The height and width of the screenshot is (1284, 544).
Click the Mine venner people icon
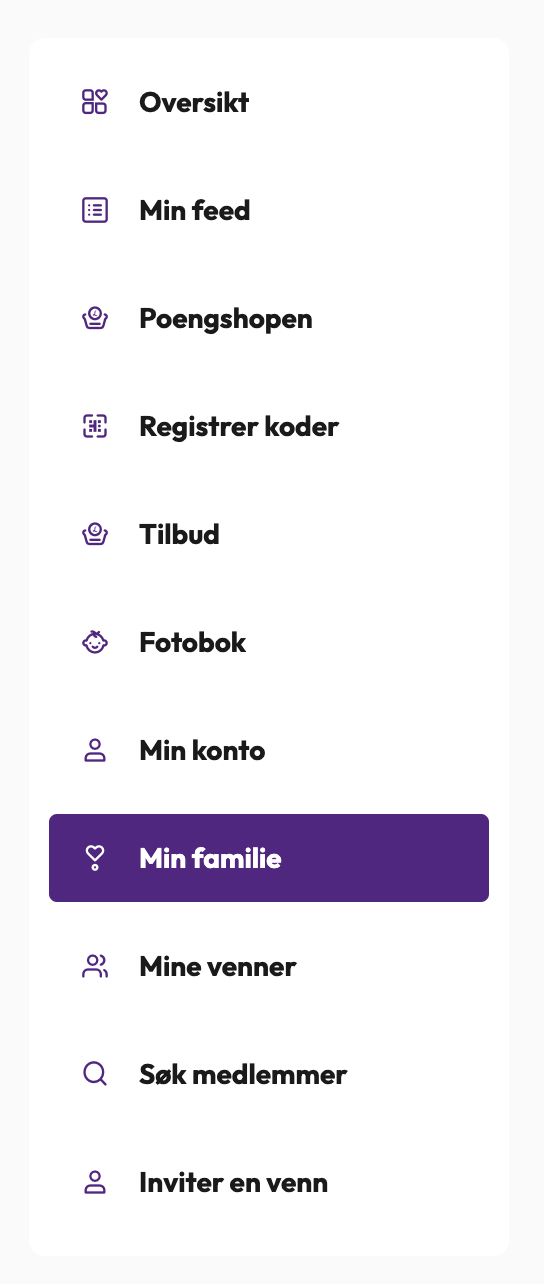[x=94, y=966]
